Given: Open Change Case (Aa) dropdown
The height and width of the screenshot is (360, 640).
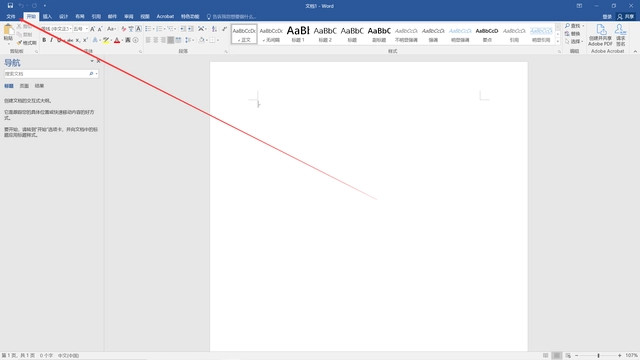Looking at the screenshot, I should point(111,29).
